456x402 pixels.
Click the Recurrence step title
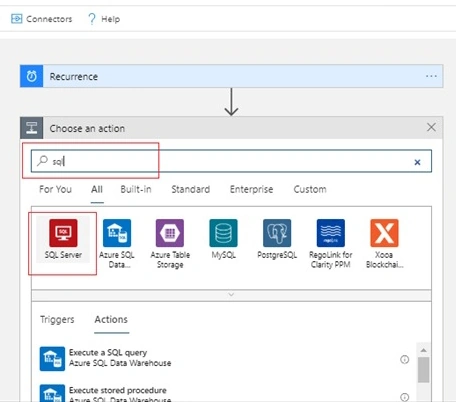tap(74, 77)
